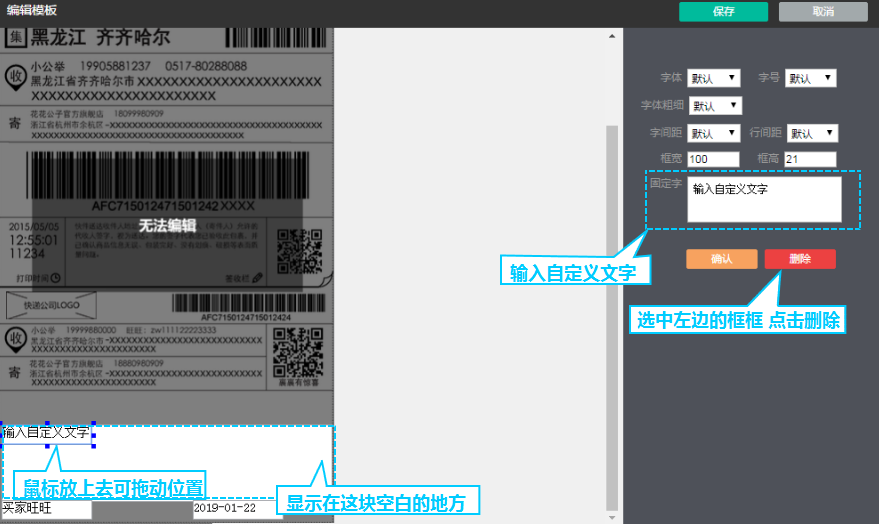Image resolution: width=879 pixels, height=524 pixels.
Task: Click the scroll down arrow of template preview
Action: point(612,518)
